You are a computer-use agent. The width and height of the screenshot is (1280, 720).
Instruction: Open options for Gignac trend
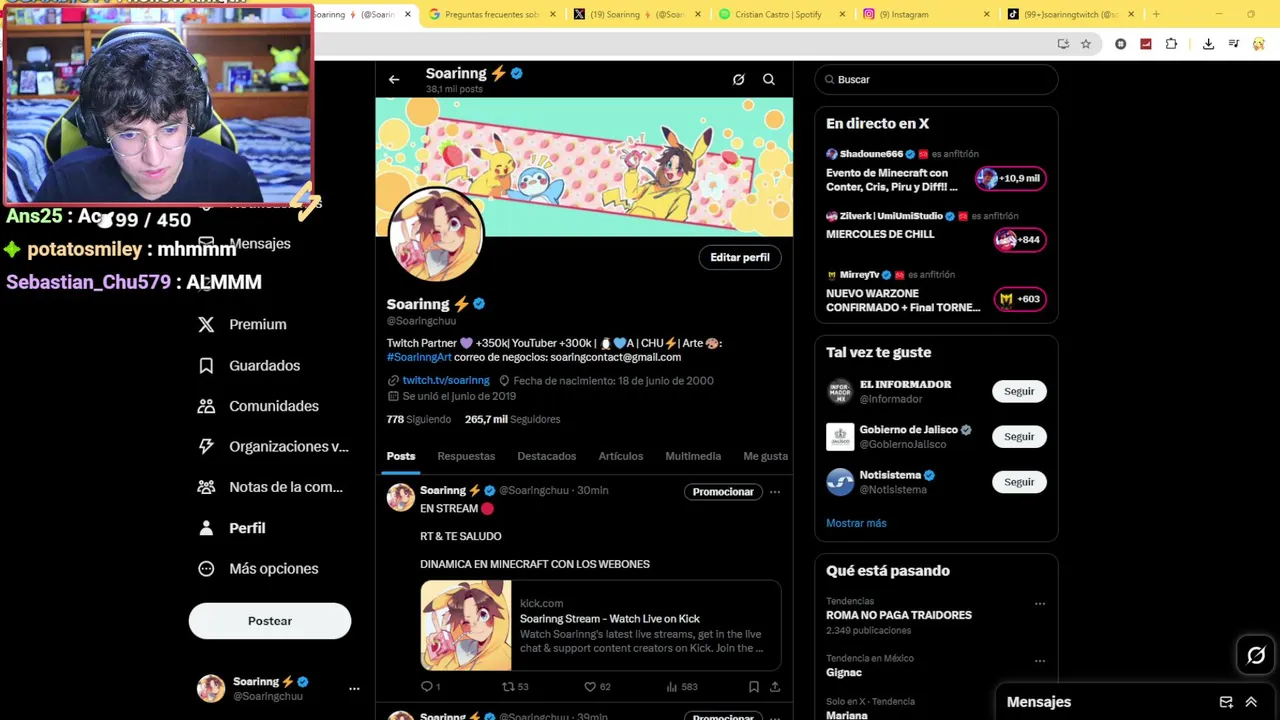[x=1040, y=661]
